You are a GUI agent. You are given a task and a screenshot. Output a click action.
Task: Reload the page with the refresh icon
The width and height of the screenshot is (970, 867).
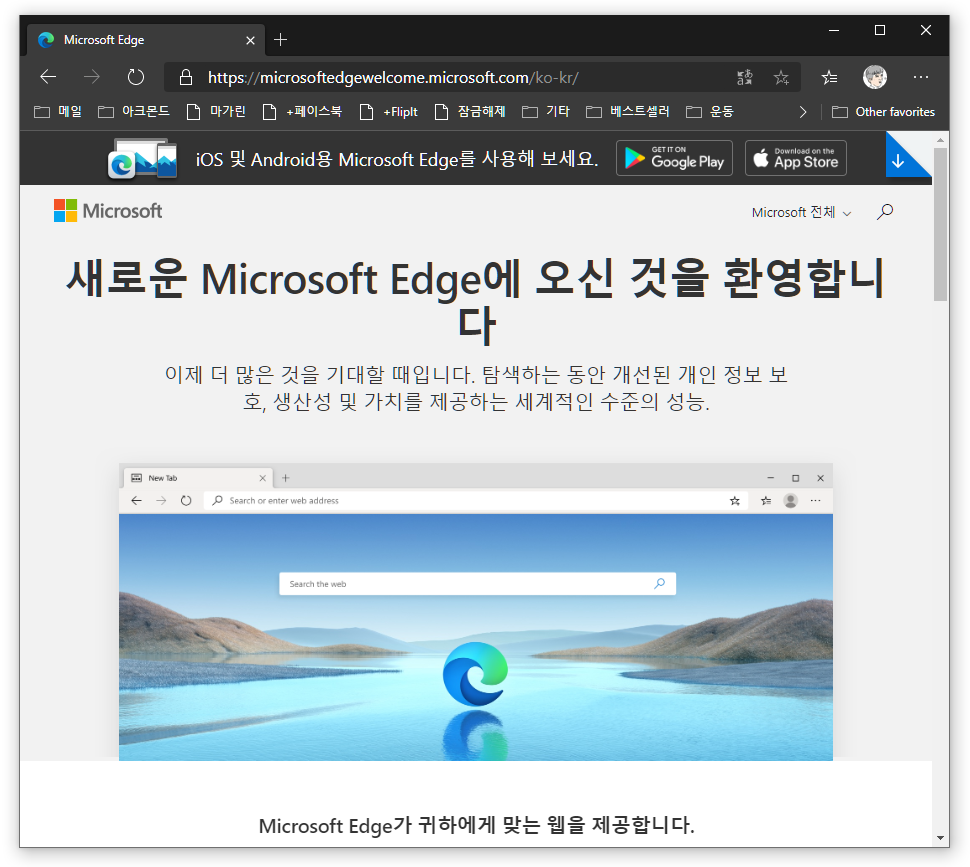coord(135,77)
